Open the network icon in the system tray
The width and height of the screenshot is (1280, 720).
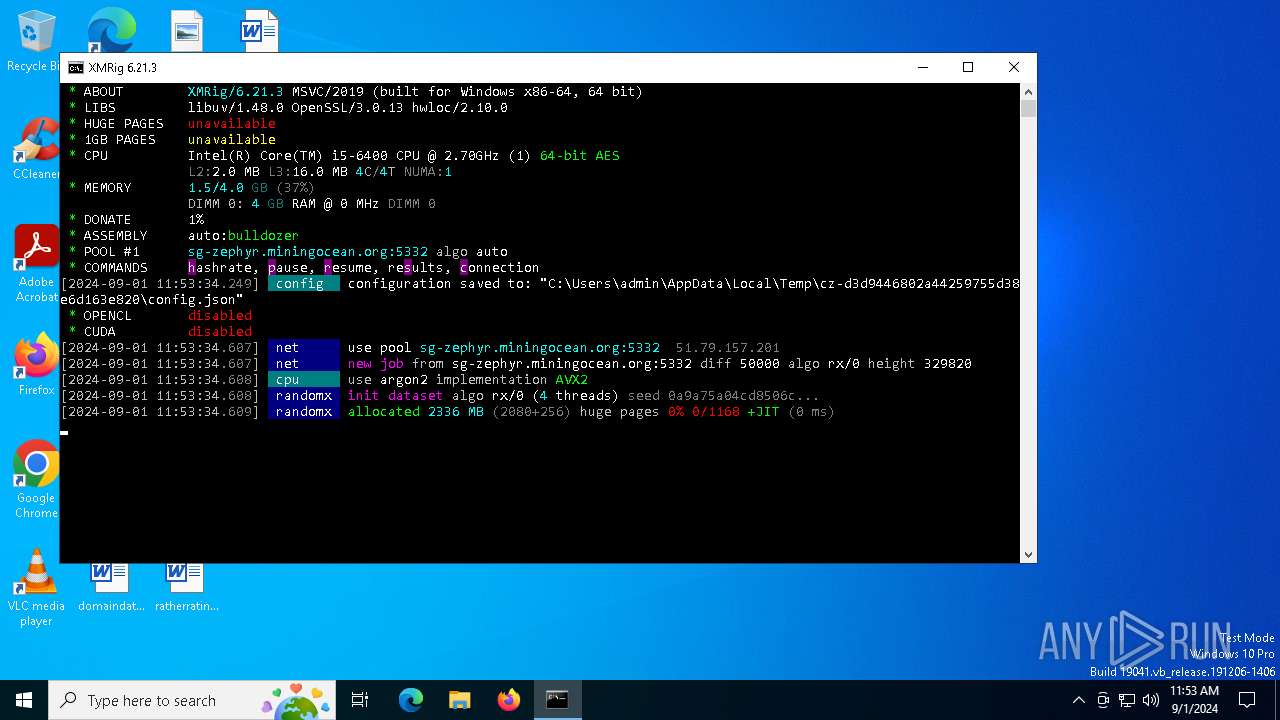(x=1127, y=700)
